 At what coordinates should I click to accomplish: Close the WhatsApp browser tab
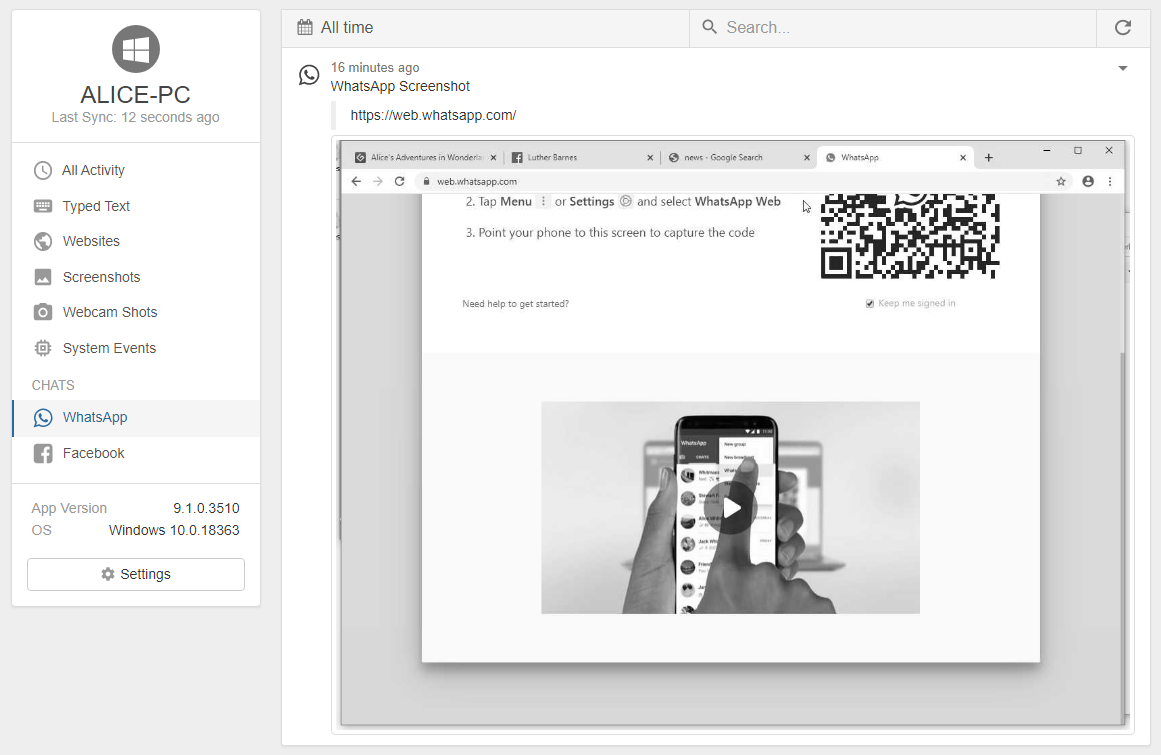pyautogui.click(x=963, y=158)
